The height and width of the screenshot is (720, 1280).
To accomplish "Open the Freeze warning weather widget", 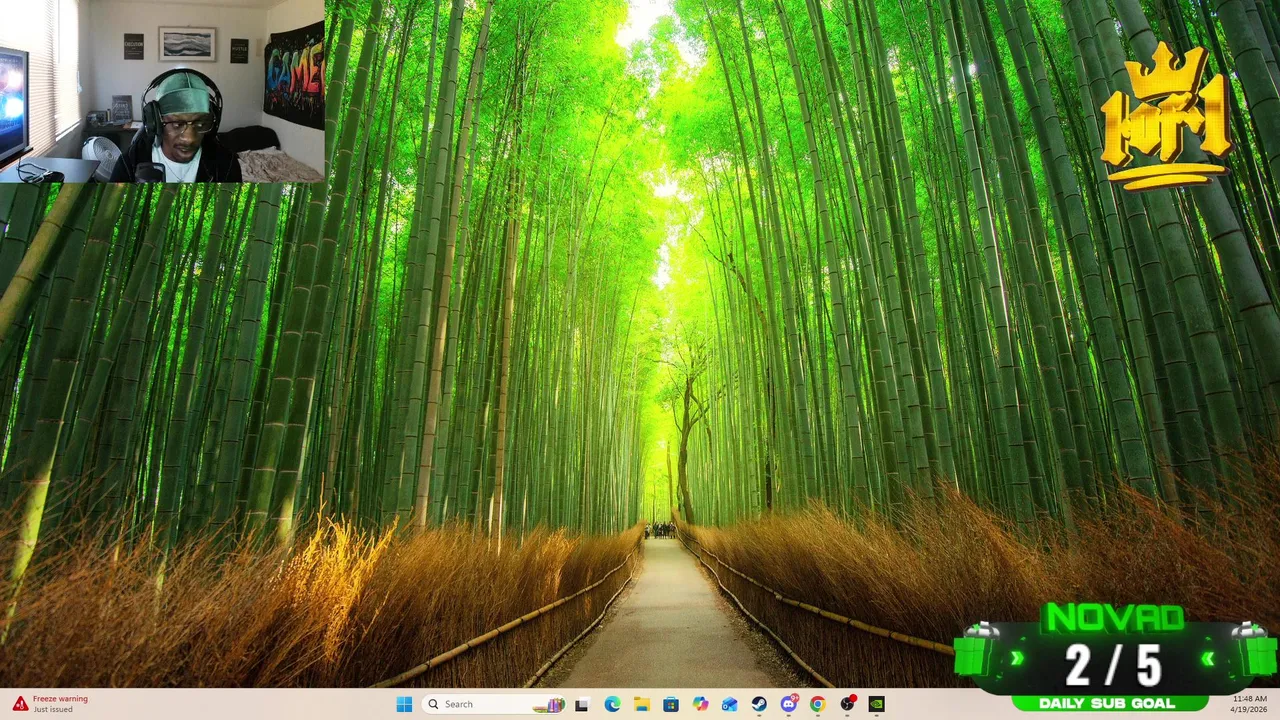I will coord(50,704).
